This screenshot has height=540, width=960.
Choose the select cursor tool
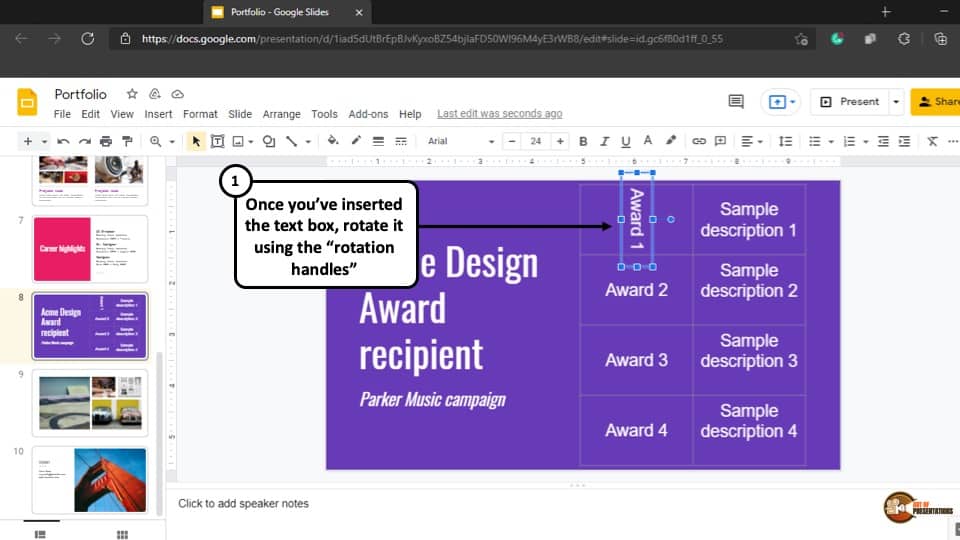pyautogui.click(x=196, y=141)
